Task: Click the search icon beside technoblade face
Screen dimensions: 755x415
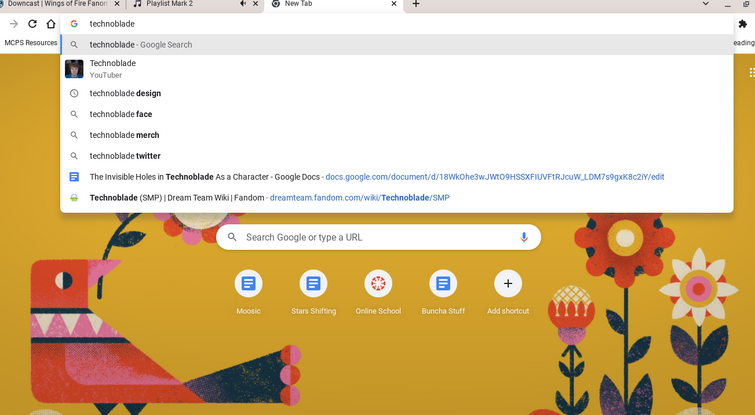Action: tap(74, 114)
